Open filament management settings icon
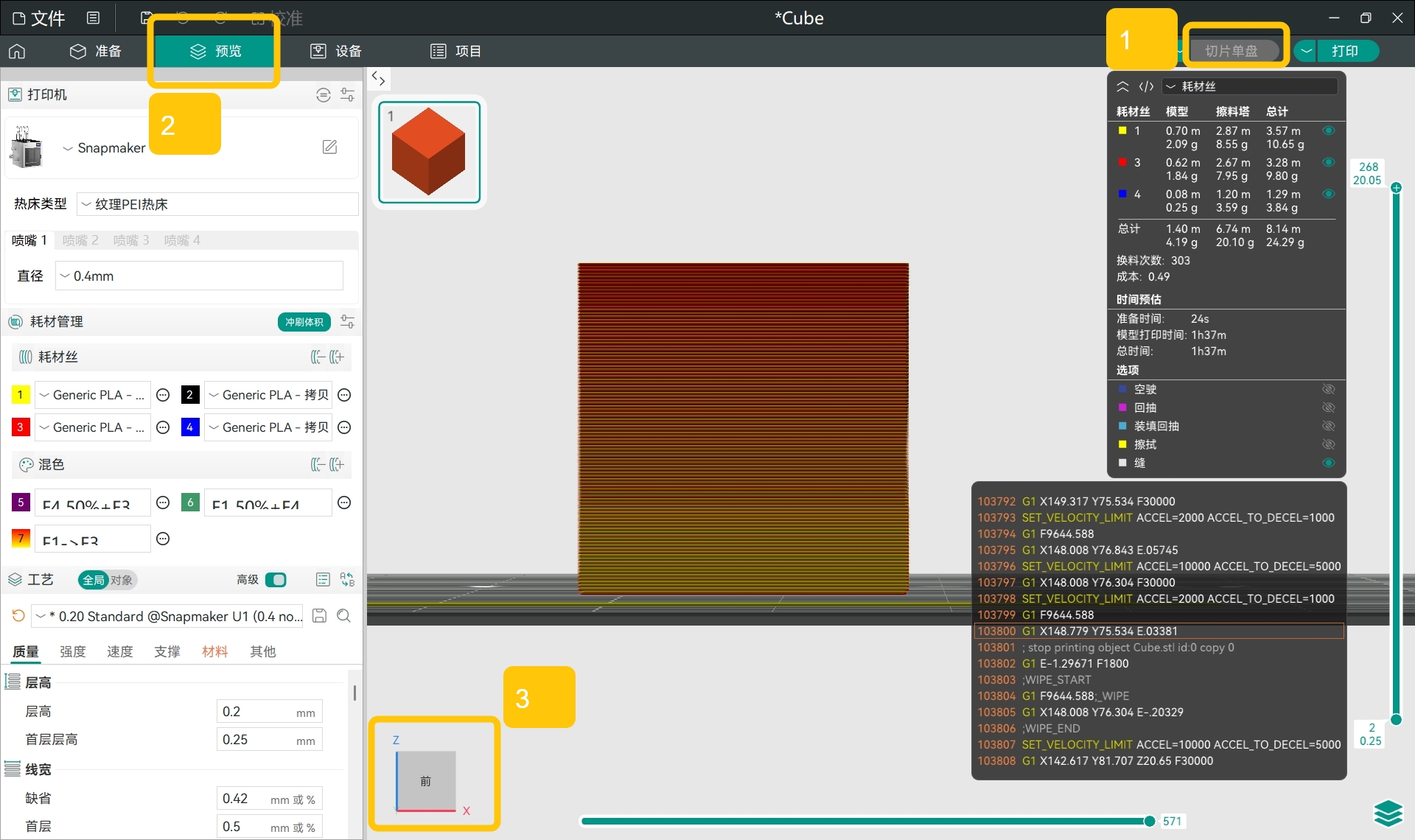 pyautogui.click(x=347, y=322)
